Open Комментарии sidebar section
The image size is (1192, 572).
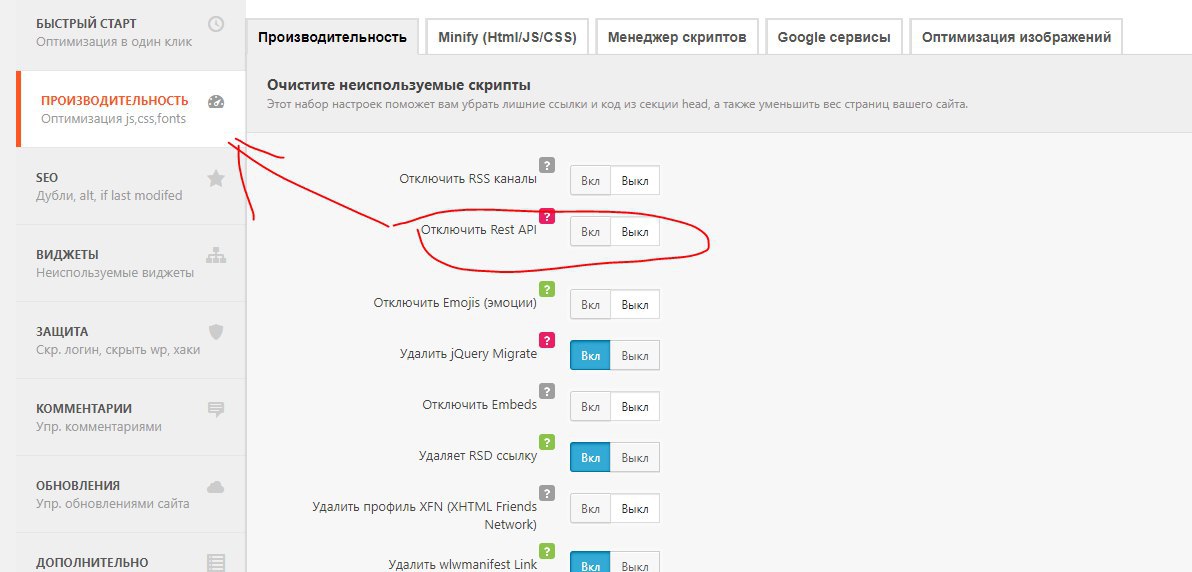point(131,417)
